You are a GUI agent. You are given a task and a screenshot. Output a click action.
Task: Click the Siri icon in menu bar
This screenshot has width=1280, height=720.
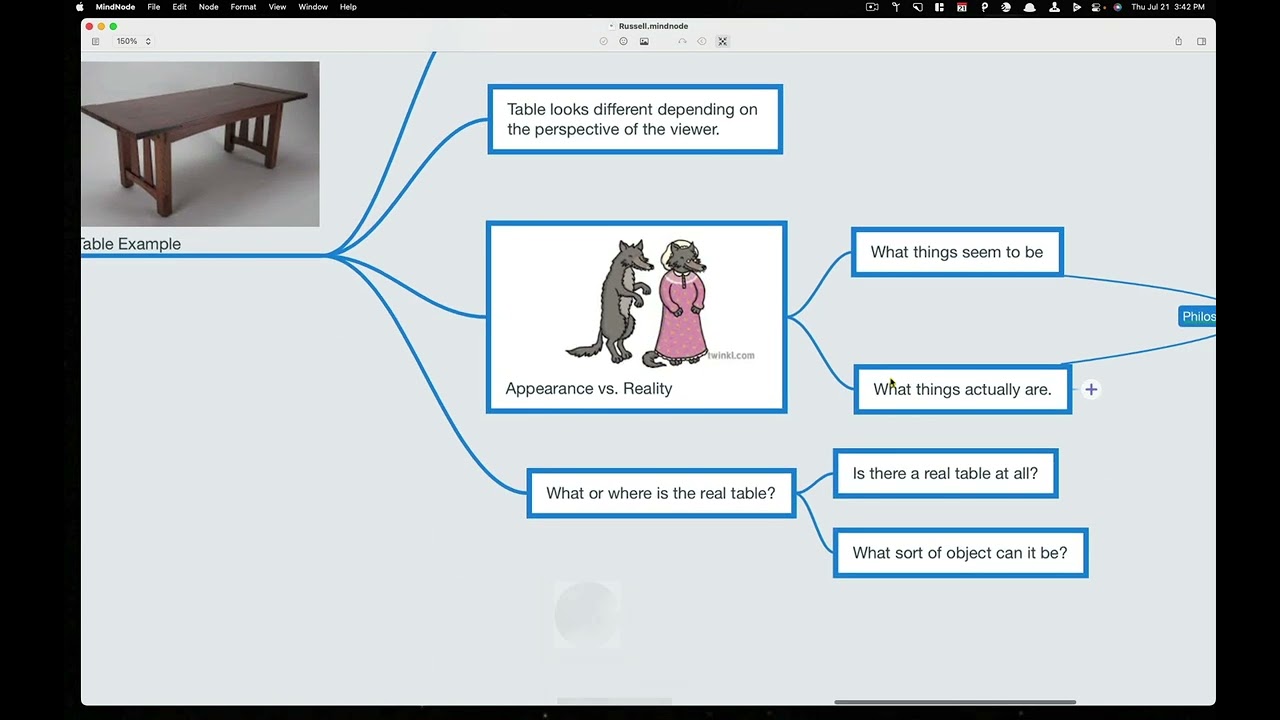(x=1117, y=7)
